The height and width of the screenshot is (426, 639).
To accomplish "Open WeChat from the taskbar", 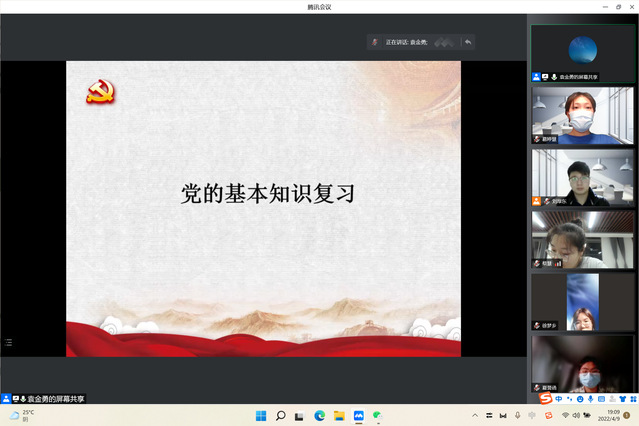I will [x=378, y=416].
